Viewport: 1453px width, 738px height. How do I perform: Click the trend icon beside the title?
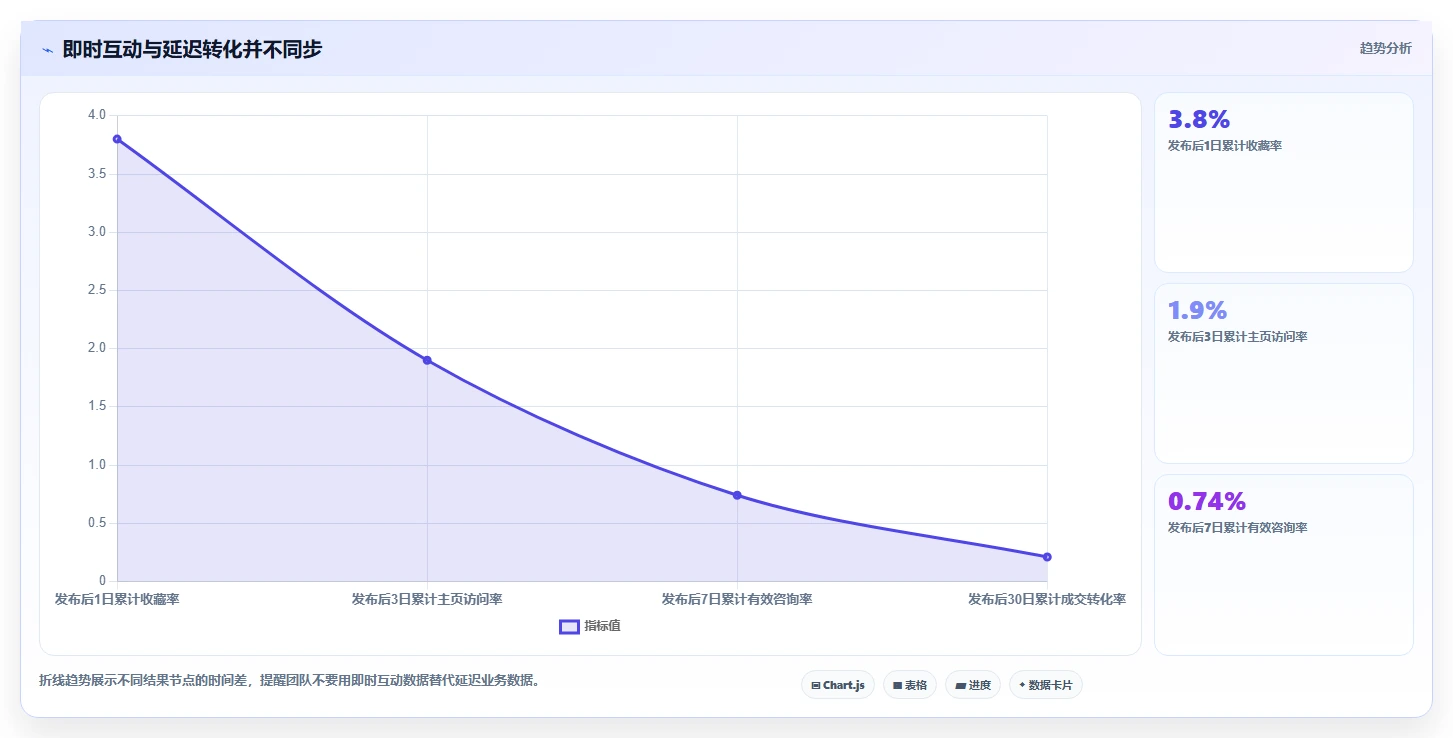[x=47, y=49]
